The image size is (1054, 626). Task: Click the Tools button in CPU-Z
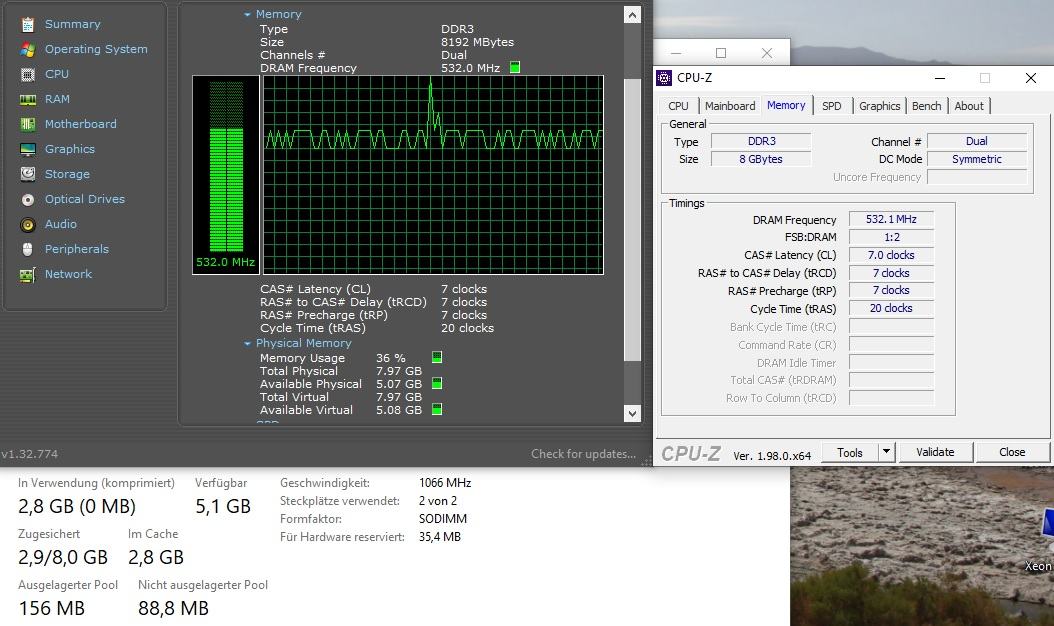click(850, 453)
